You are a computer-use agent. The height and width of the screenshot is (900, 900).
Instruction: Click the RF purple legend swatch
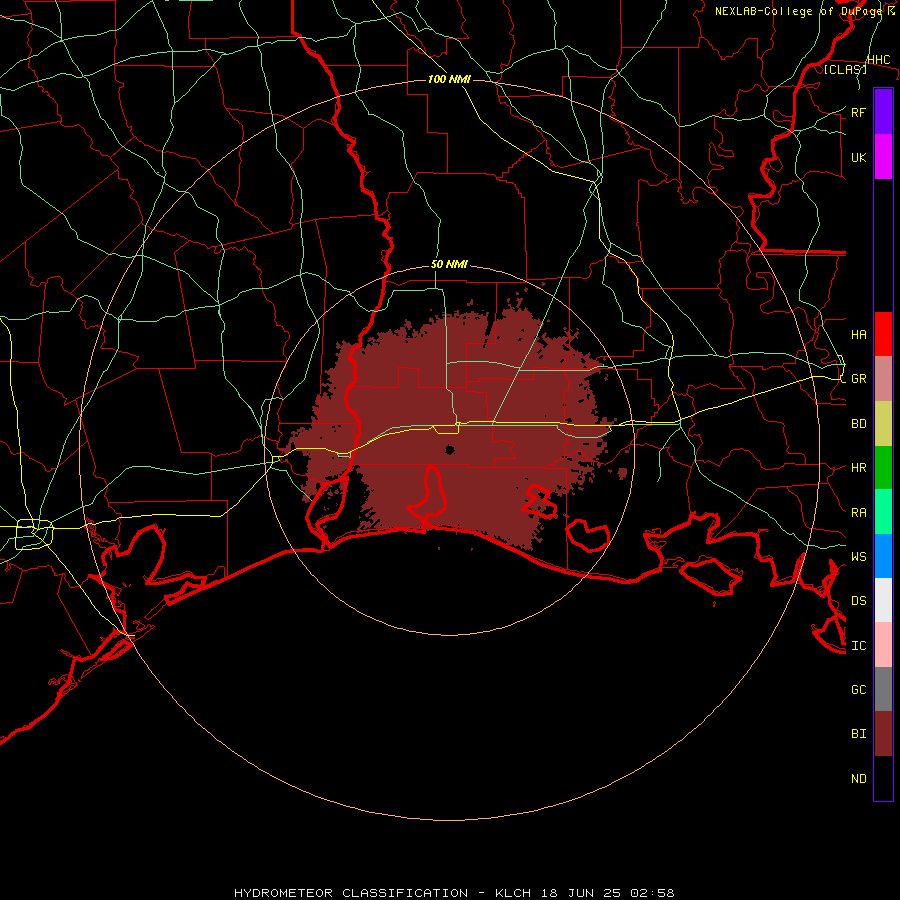point(883,112)
